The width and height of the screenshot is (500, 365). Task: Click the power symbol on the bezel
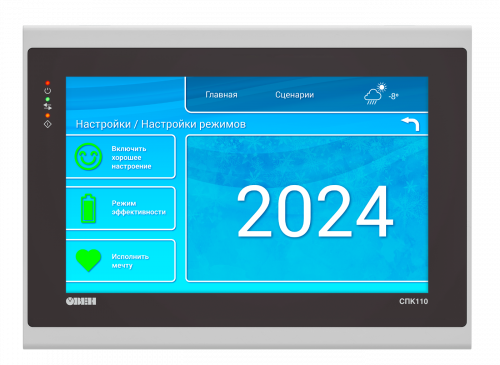click(x=48, y=91)
